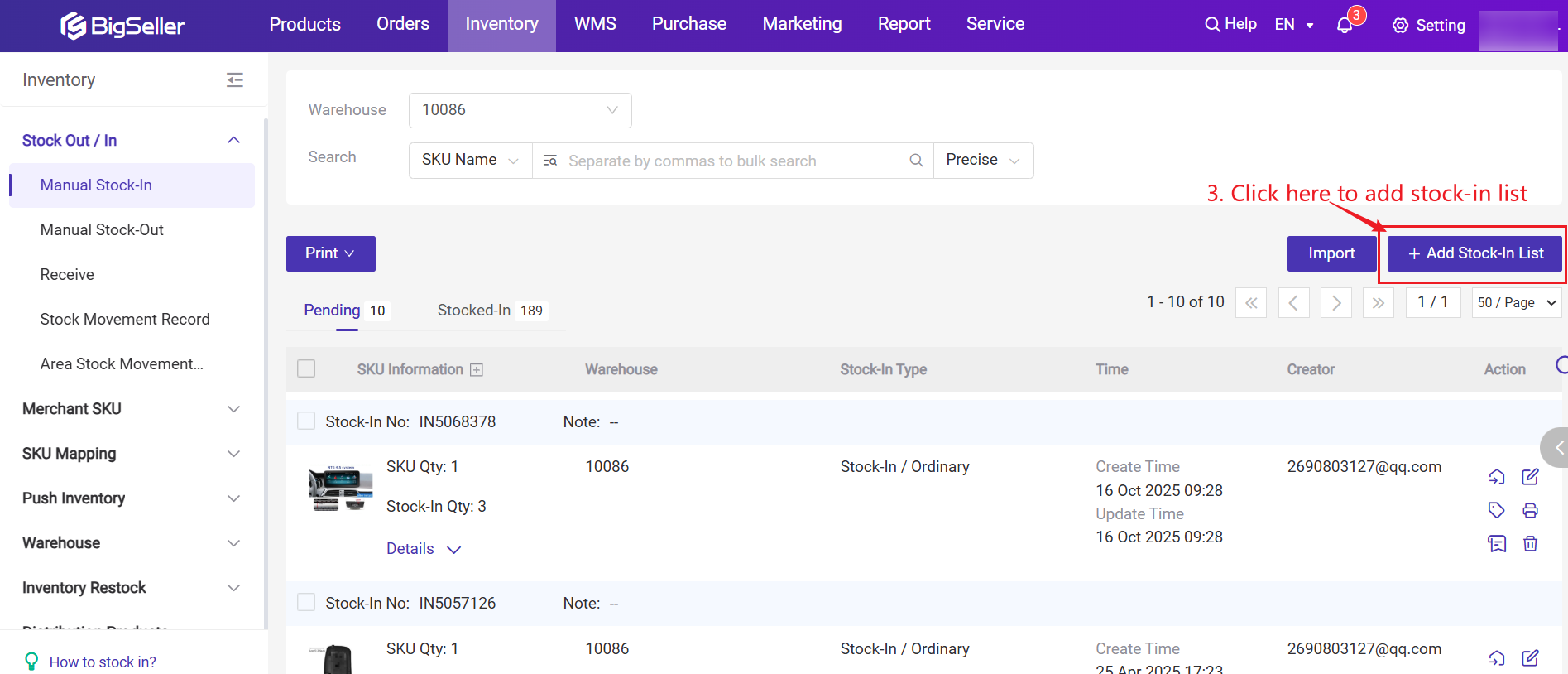Open the Orders menu in top navigation

(402, 24)
